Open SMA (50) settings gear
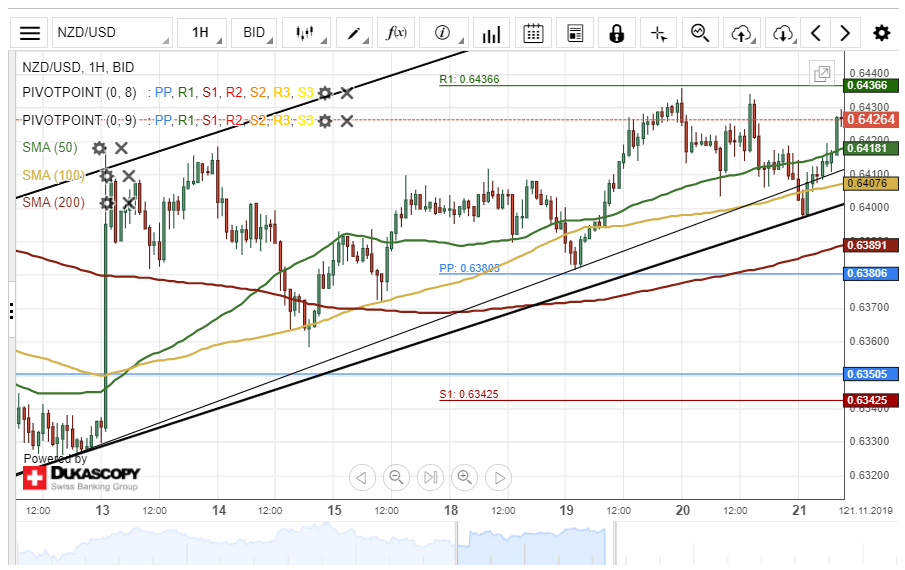Screen dimensions: 905x570 99,148
